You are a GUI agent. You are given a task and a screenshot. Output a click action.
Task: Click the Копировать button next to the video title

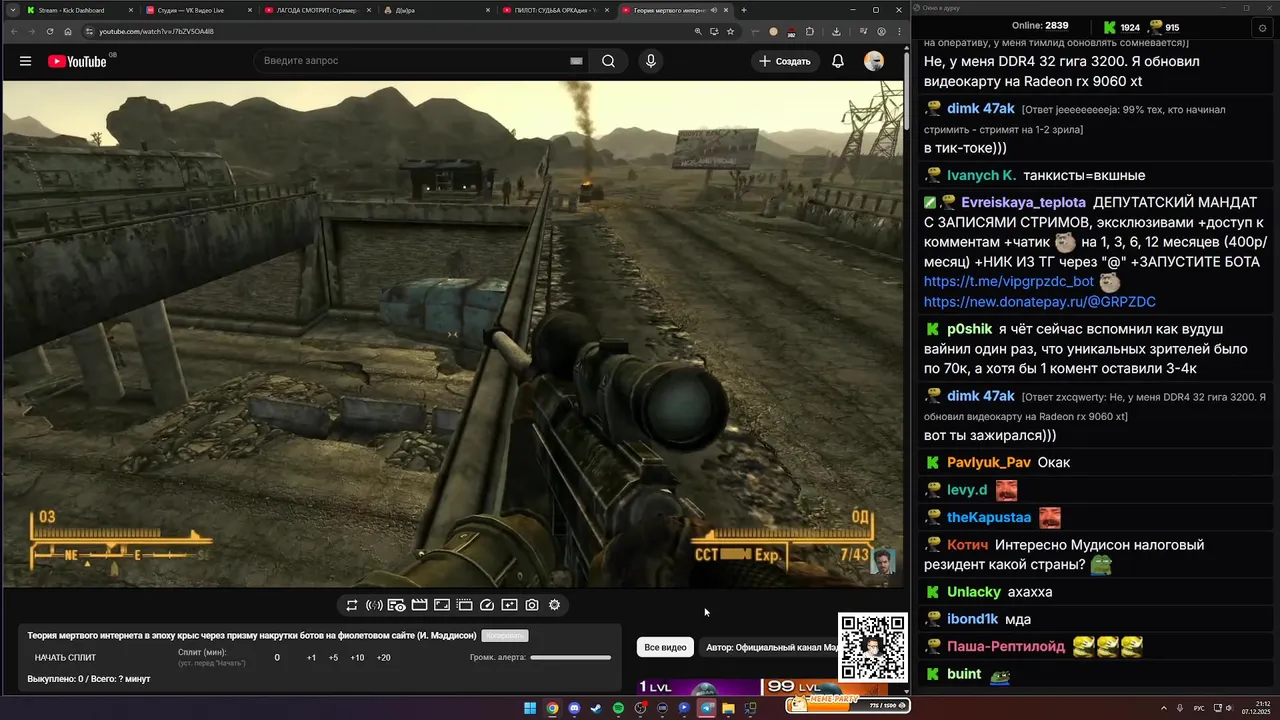pyautogui.click(x=504, y=635)
